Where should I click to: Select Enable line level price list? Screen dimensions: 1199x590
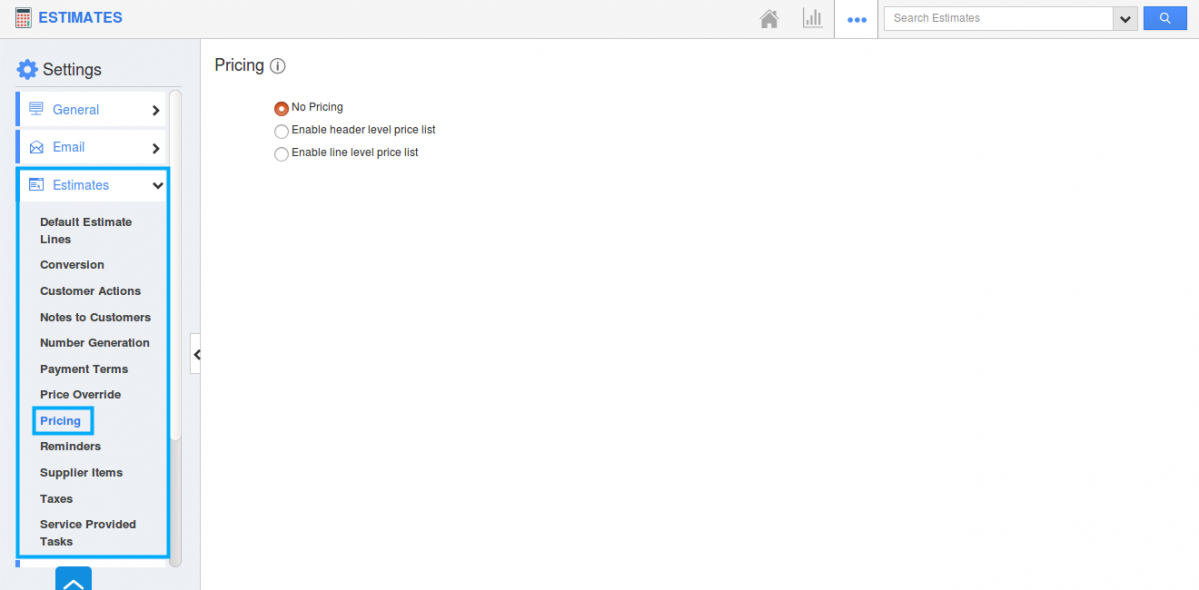point(281,154)
